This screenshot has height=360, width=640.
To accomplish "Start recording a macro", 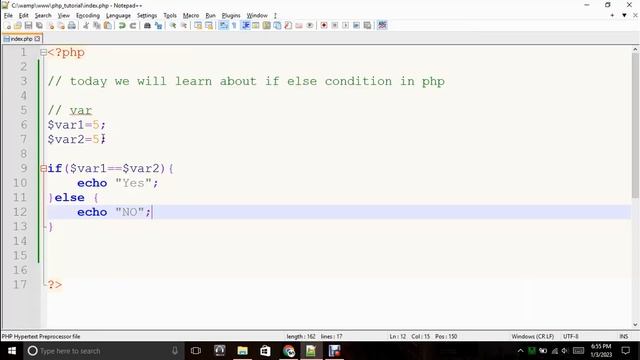I will click(324, 26).
